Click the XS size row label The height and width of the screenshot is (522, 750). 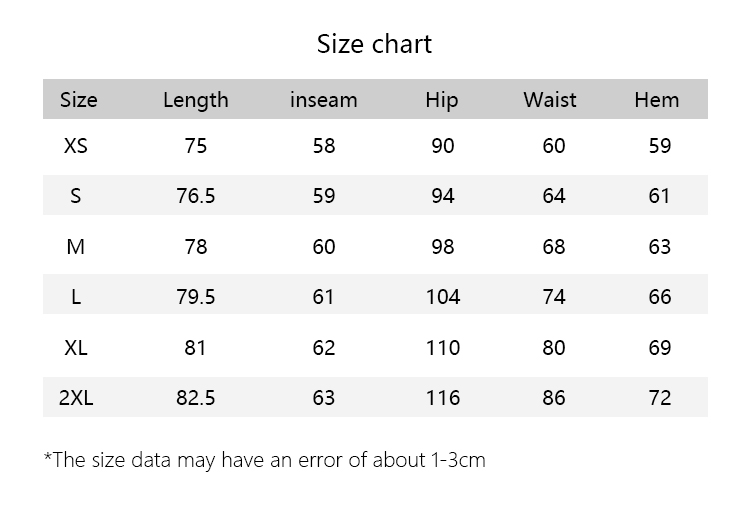pyautogui.click(x=76, y=145)
